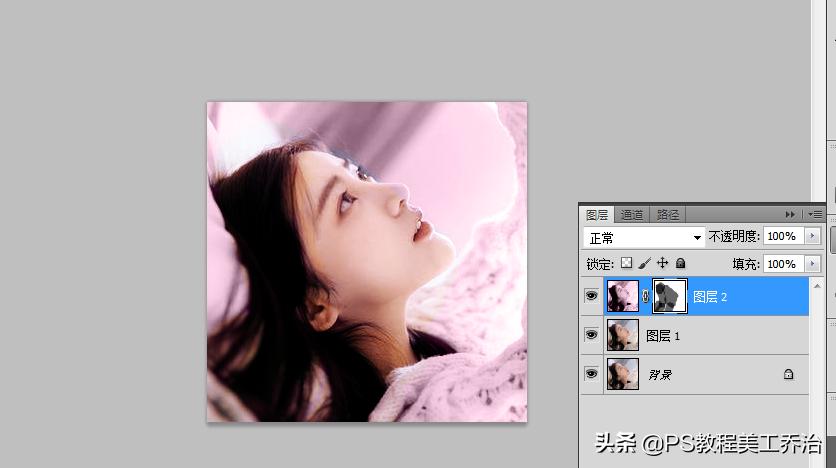Hide 图层 1 with its eye icon
836x468 pixels.
click(591, 335)
